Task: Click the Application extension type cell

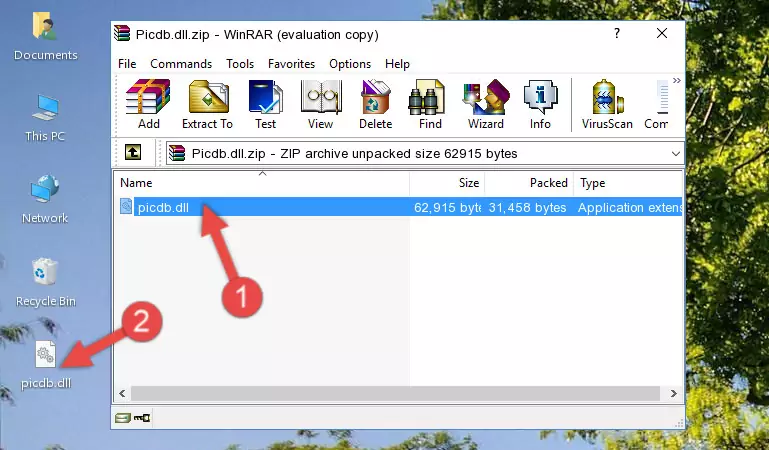Action: click(630, 207)
